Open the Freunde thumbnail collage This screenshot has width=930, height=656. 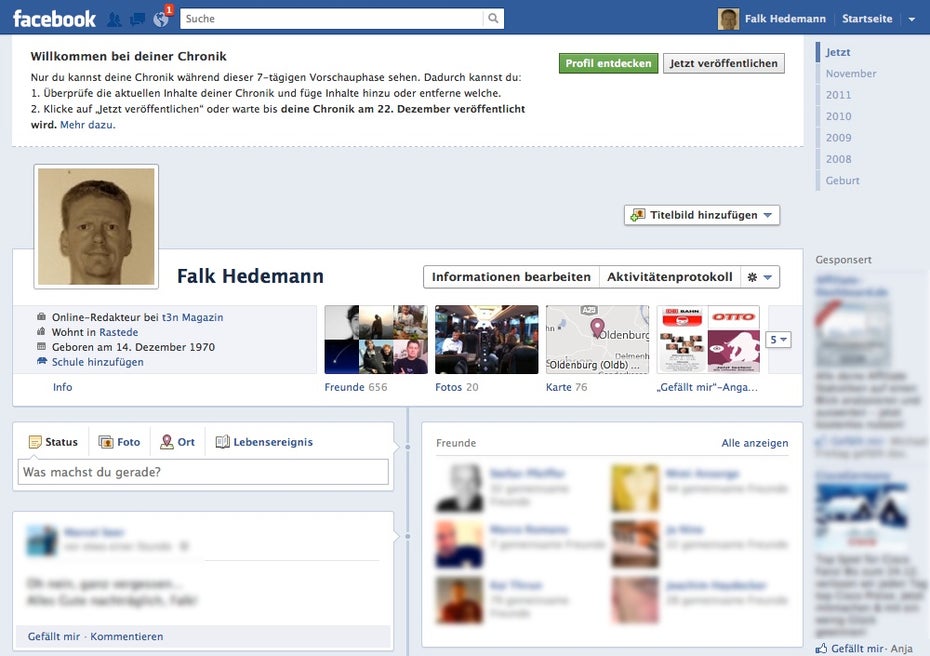pyautogui.click(x=376, y=339)
